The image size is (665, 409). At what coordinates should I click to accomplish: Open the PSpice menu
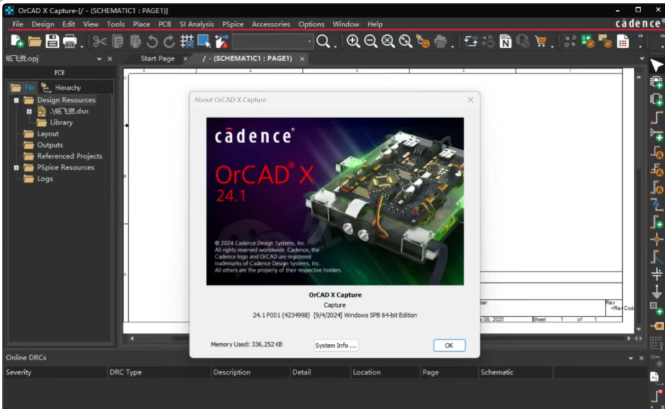pos(232,23)
